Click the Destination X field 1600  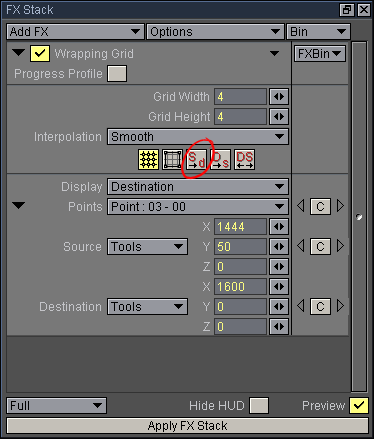(240, 287)
